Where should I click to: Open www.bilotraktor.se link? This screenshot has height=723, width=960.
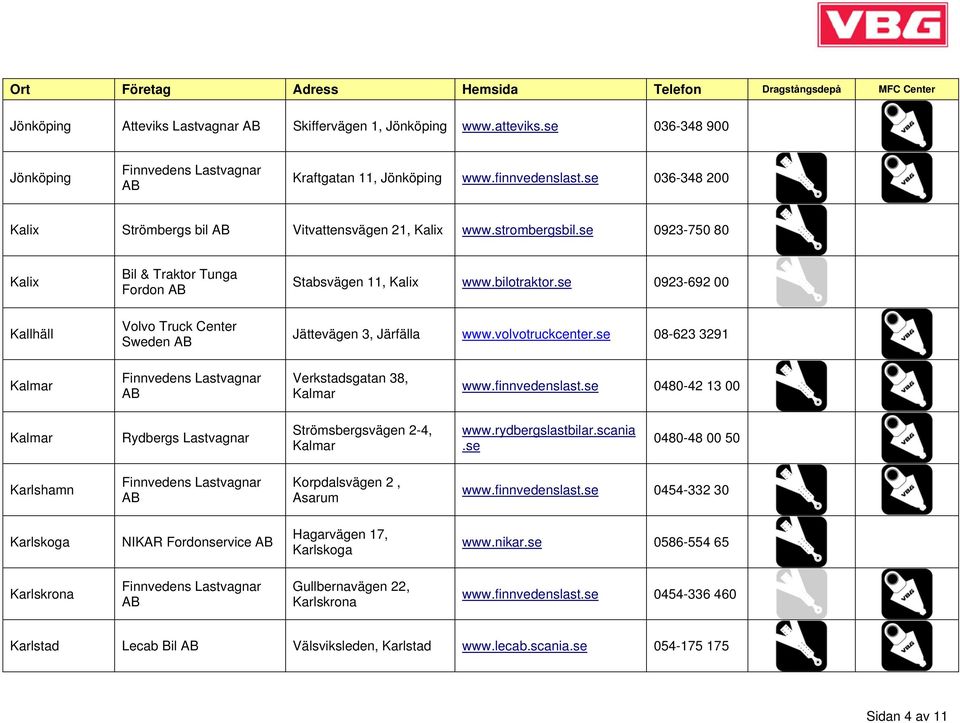click(517, 282)
